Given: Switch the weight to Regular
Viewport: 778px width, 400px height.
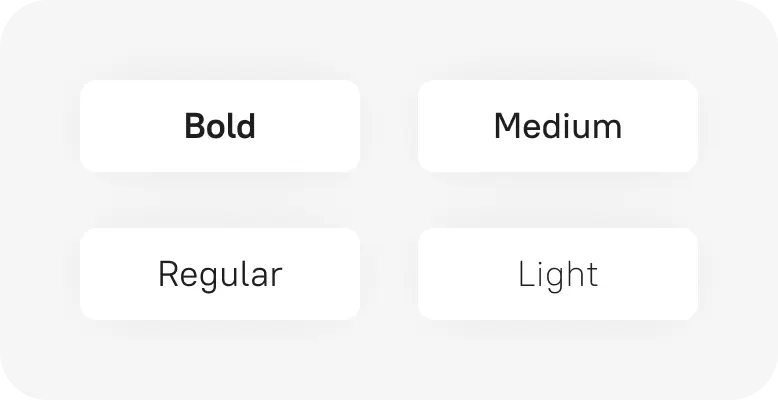Looking at the screenshot, I should click(220, 274).
